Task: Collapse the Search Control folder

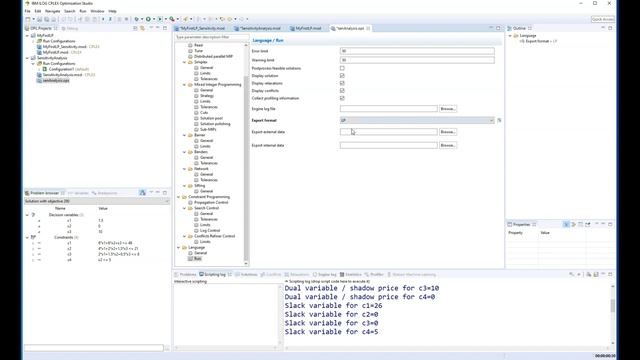Action: (184, 208)
